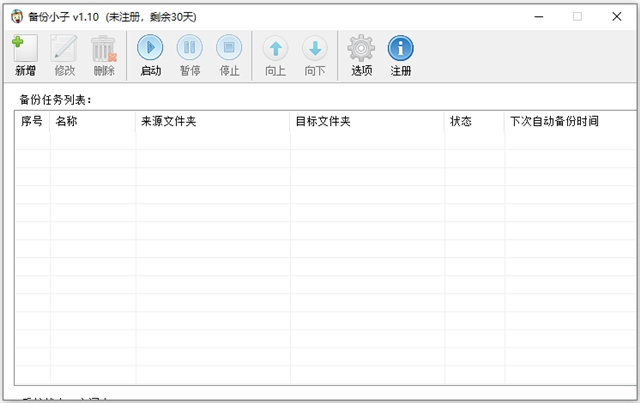Viewport: 640px width, 403px height.
Task: Click the 目标文件夹 column header
Action: click(367, 121)
